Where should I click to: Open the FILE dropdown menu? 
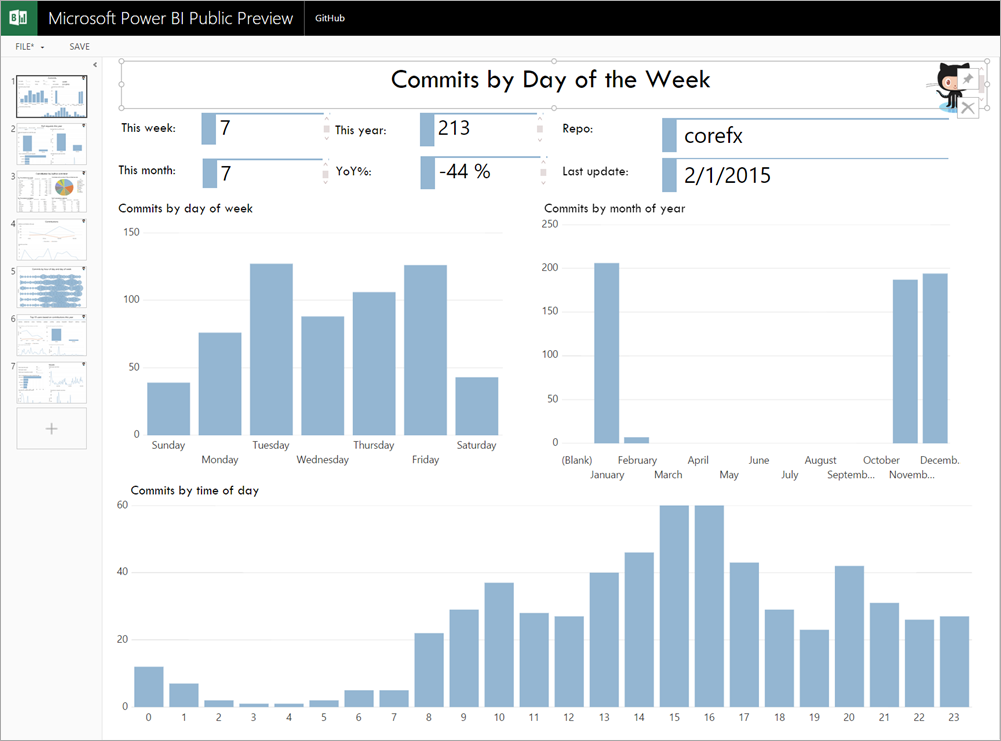(x=29, y=47)
